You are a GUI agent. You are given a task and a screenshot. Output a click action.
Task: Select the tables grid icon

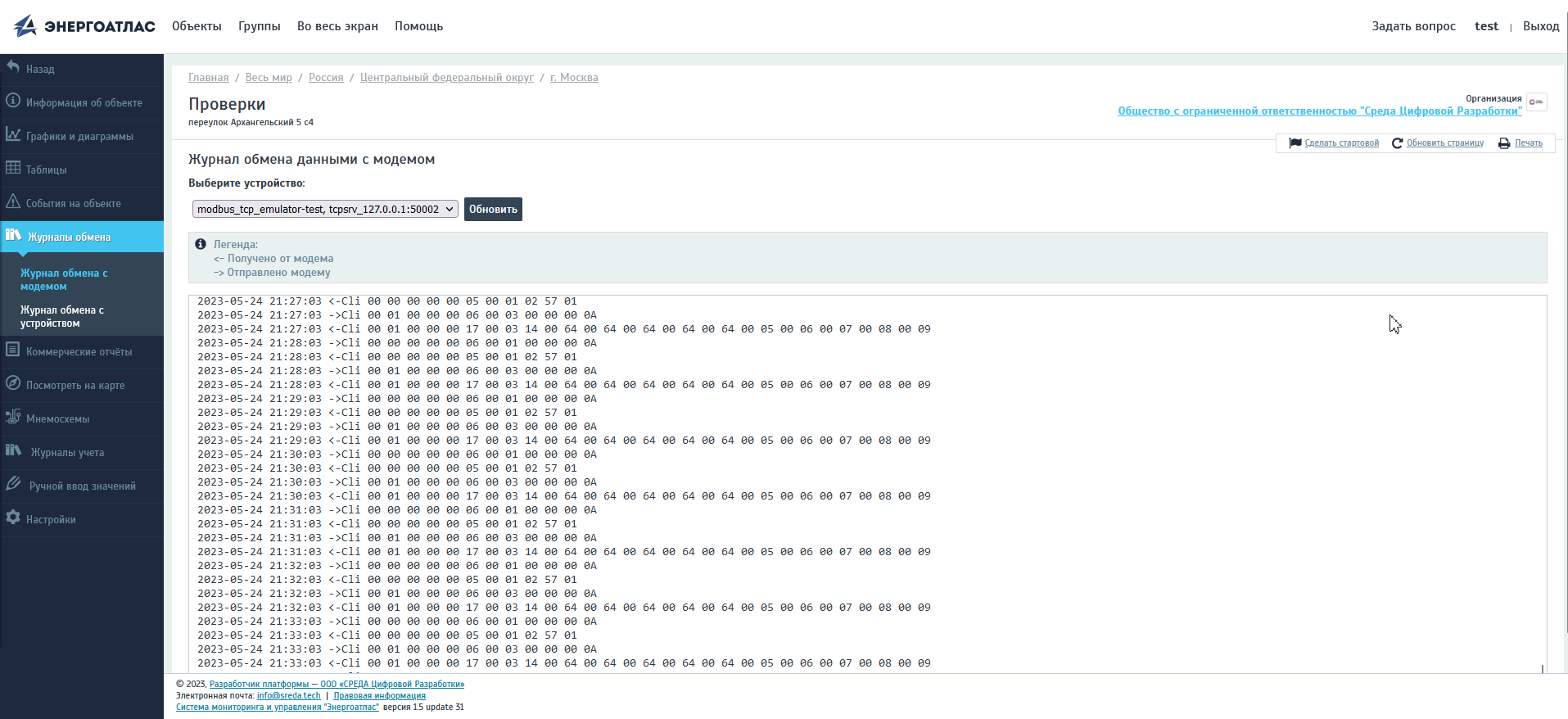coord(13,168)
